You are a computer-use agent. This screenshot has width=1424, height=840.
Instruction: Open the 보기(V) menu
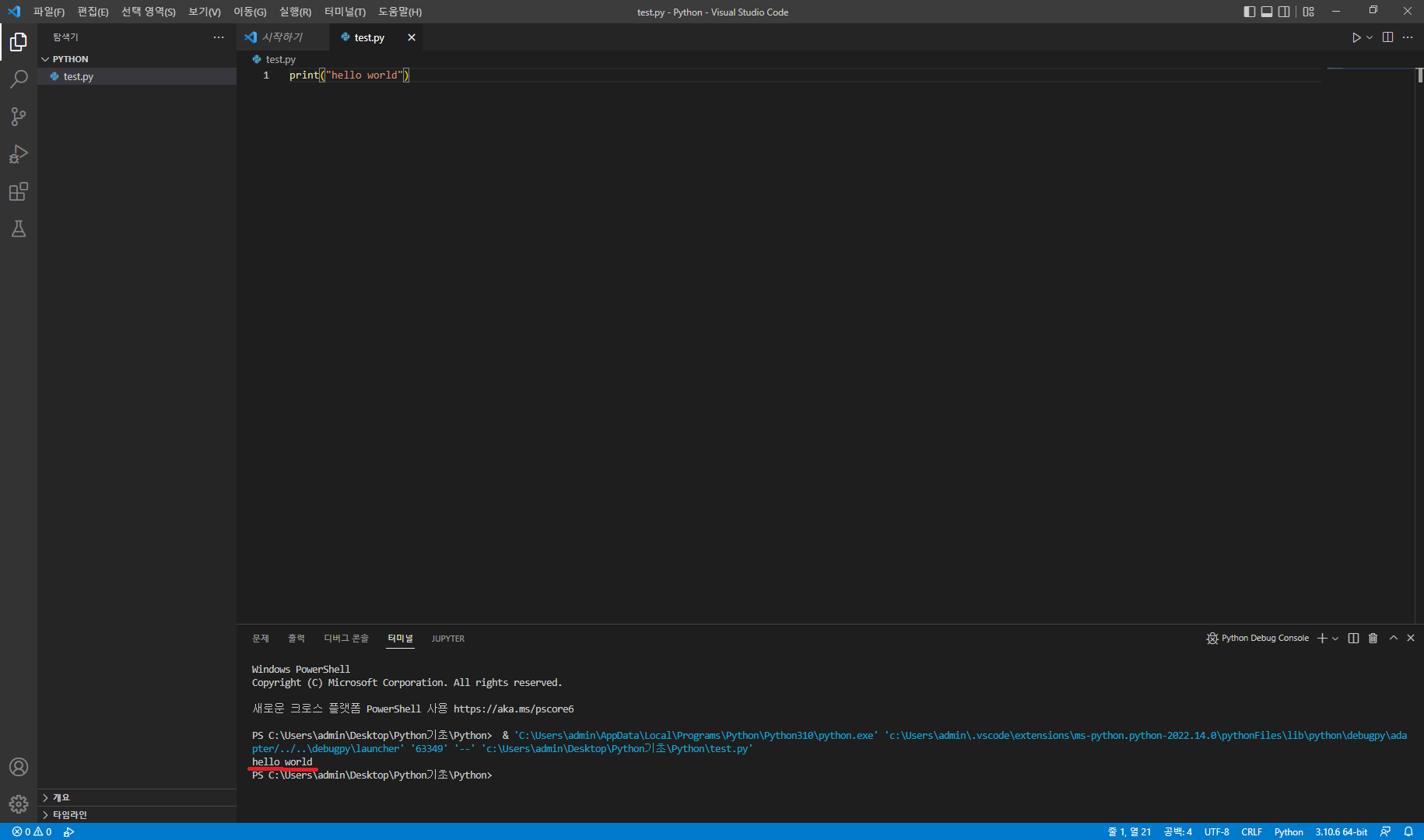pos(205,12)
